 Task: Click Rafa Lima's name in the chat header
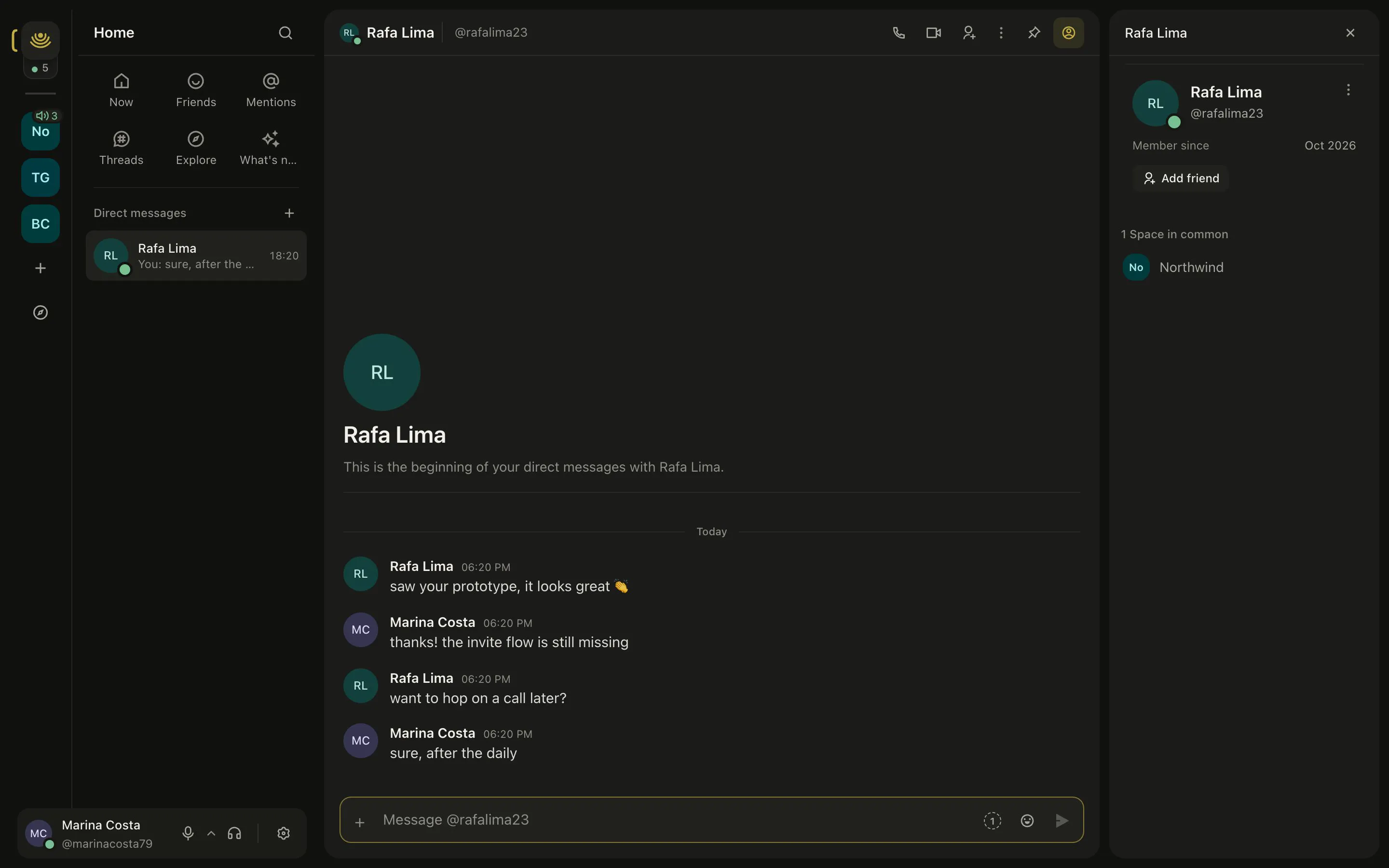[x=400, y=33]
